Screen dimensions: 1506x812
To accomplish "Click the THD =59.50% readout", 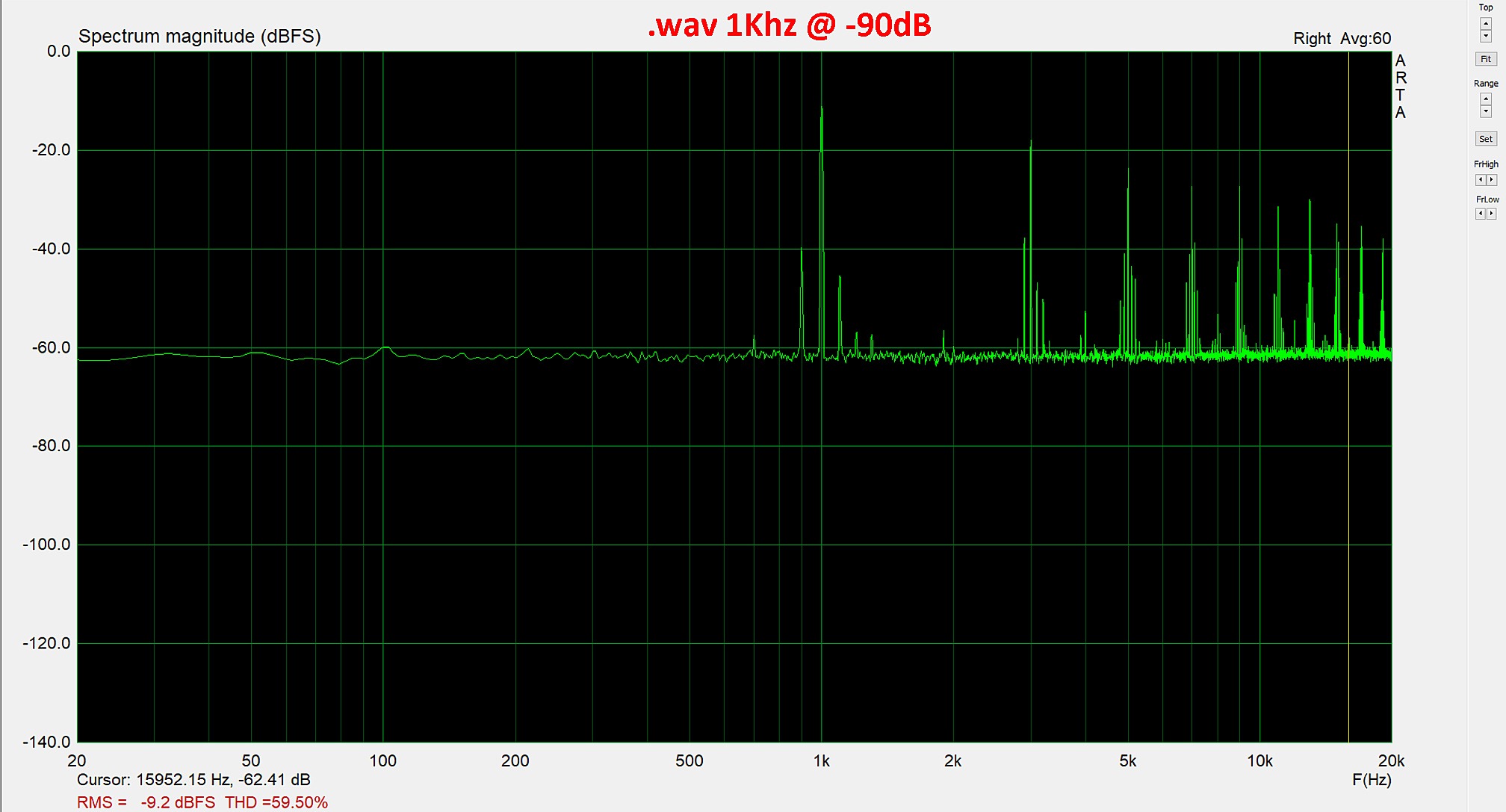I will click(276, 802).
